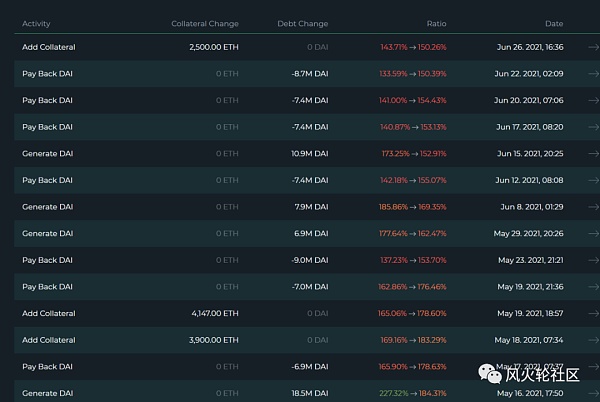Open arrow for Jun 15 Generate DAI row

click(x=593, y=154)
